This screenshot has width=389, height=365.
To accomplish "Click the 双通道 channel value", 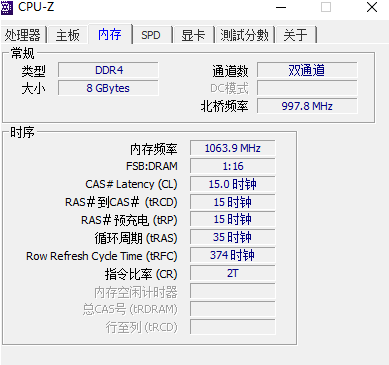I will click(307, 70).
